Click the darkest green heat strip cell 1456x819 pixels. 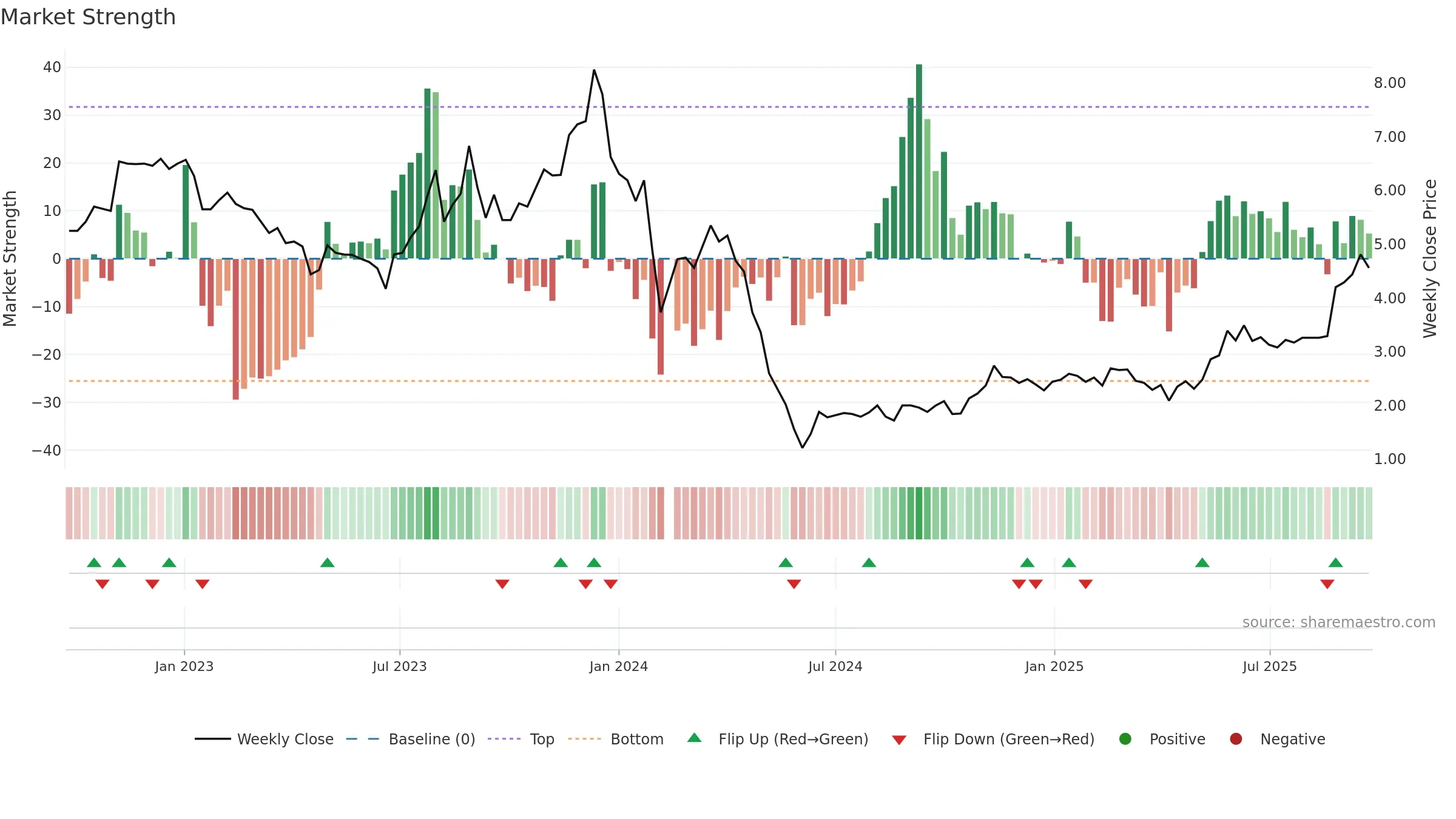point(919,513)
